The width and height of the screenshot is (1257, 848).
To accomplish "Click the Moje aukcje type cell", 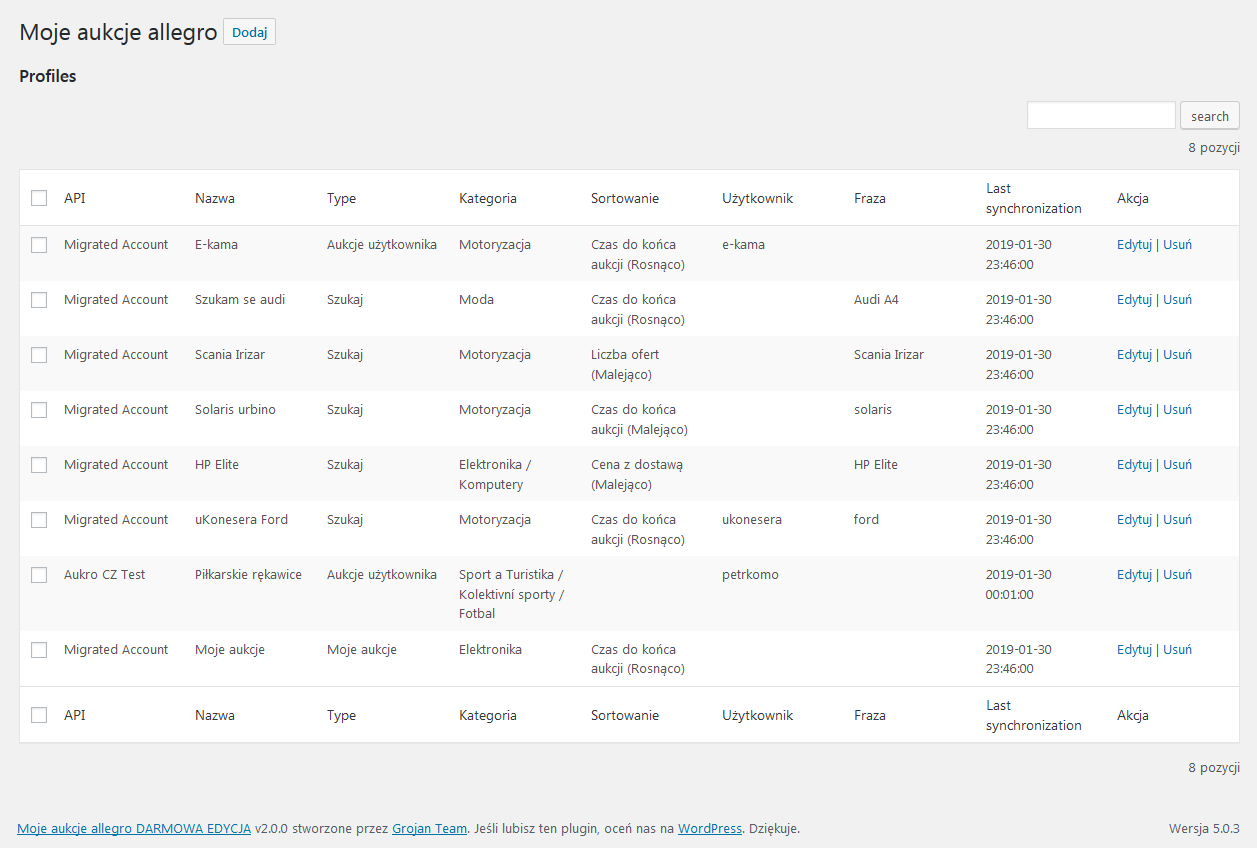I will (362, 650).
